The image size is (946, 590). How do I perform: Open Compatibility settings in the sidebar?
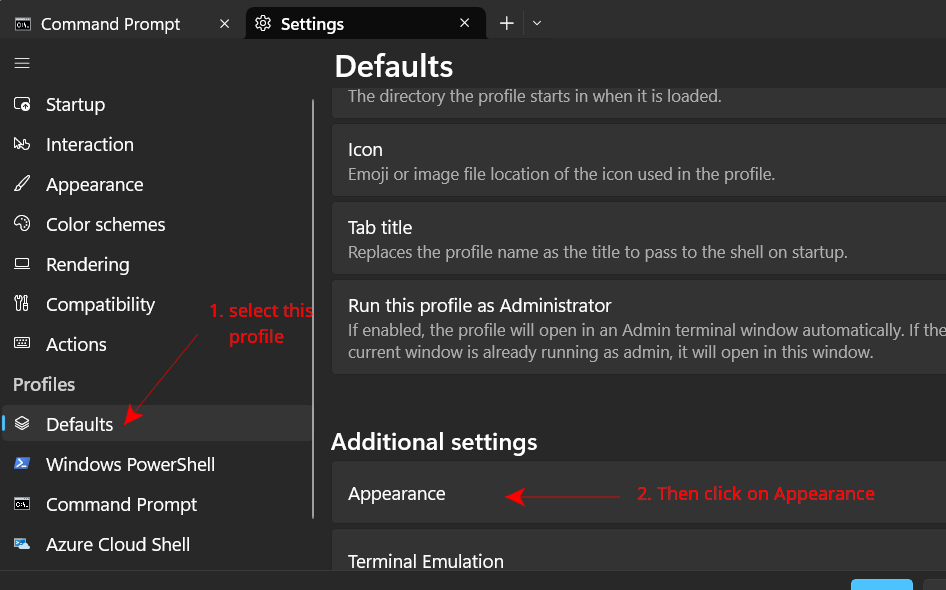point(21,304)
